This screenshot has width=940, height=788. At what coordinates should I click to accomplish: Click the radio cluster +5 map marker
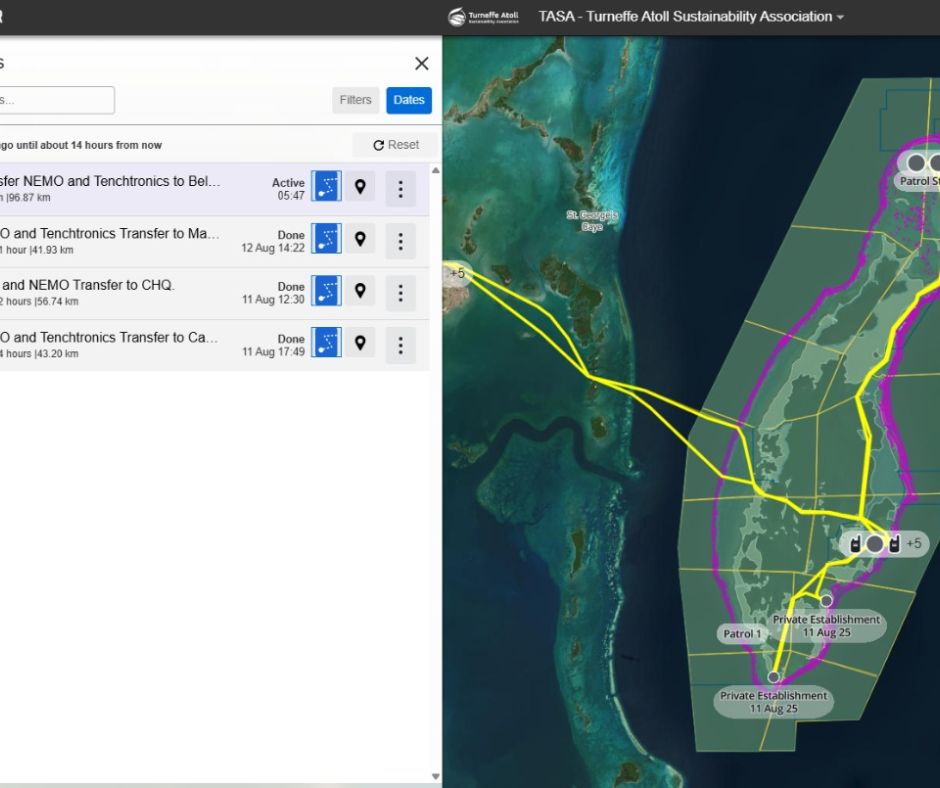886,544
